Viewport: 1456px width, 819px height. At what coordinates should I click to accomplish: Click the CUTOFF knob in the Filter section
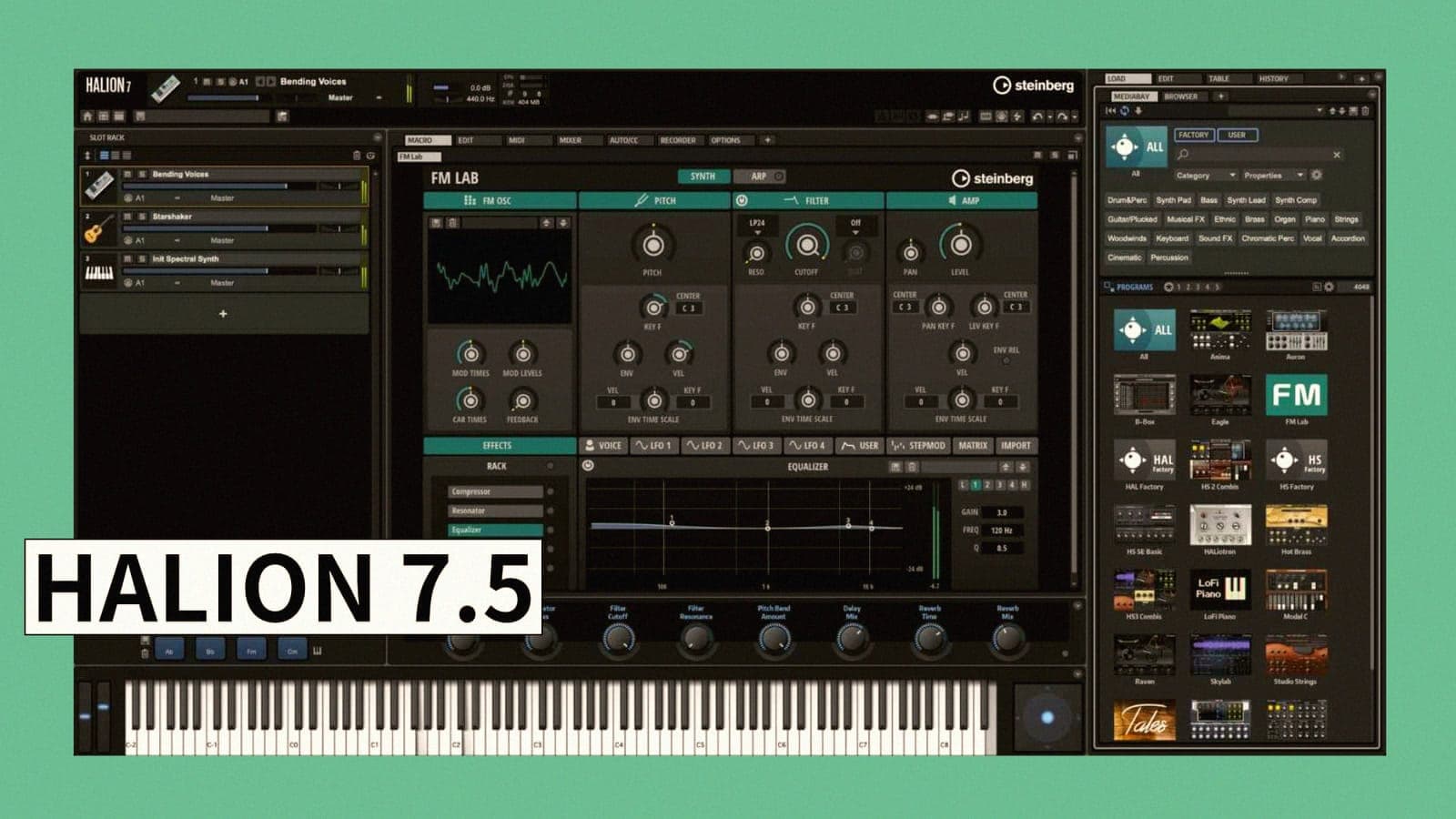pyautogui.click(x=807, y=244)
